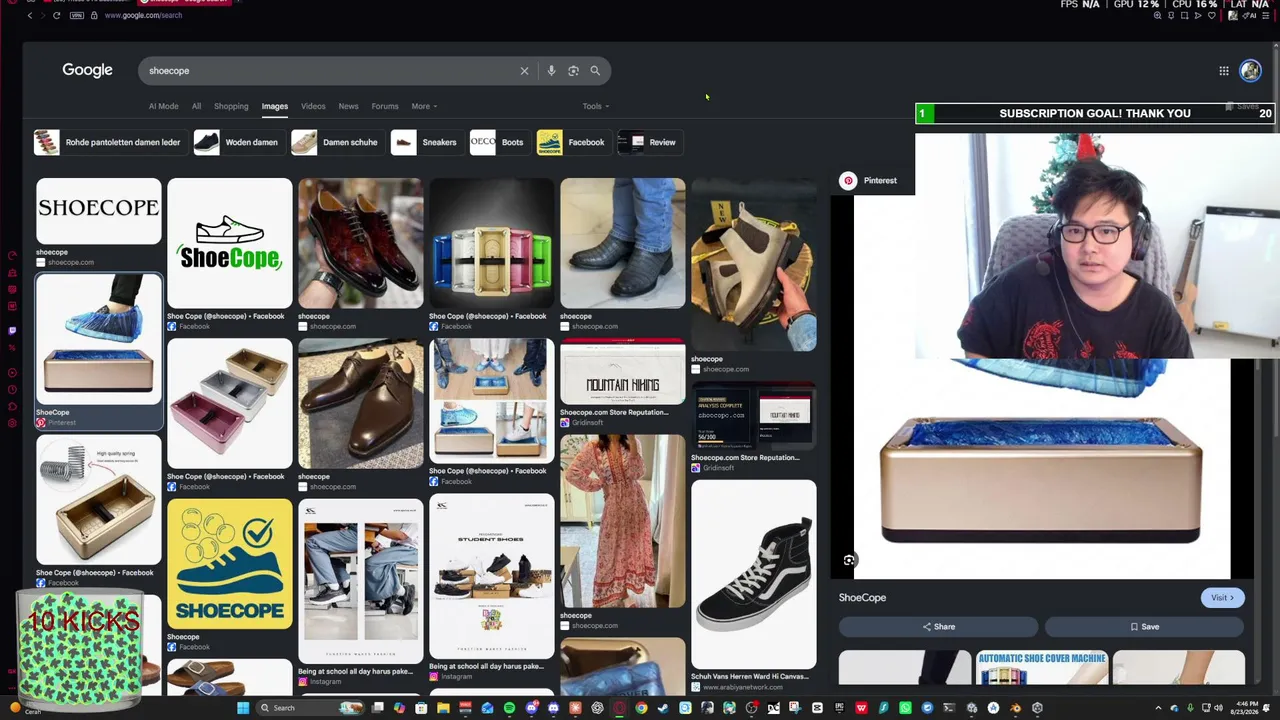
Task: Reload the current browser page
Action: (x=56, y=15)
